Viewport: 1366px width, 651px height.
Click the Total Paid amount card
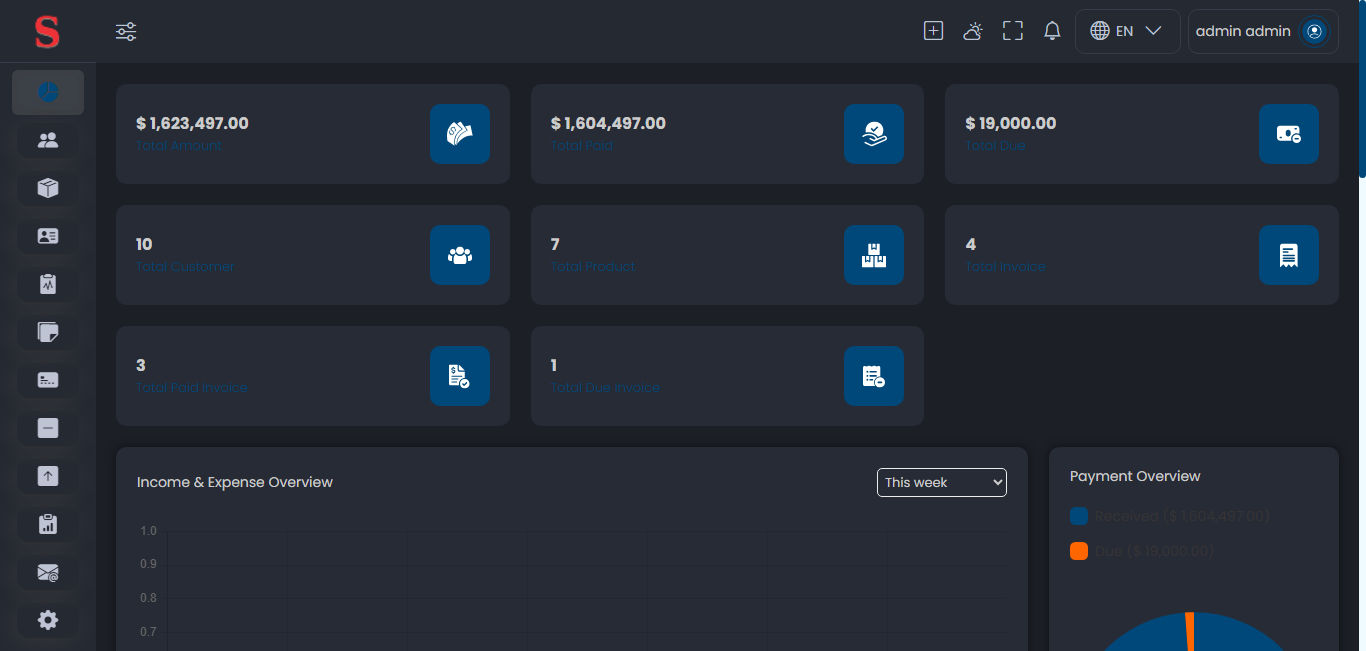pyautogui.click(x=727, y=134)
